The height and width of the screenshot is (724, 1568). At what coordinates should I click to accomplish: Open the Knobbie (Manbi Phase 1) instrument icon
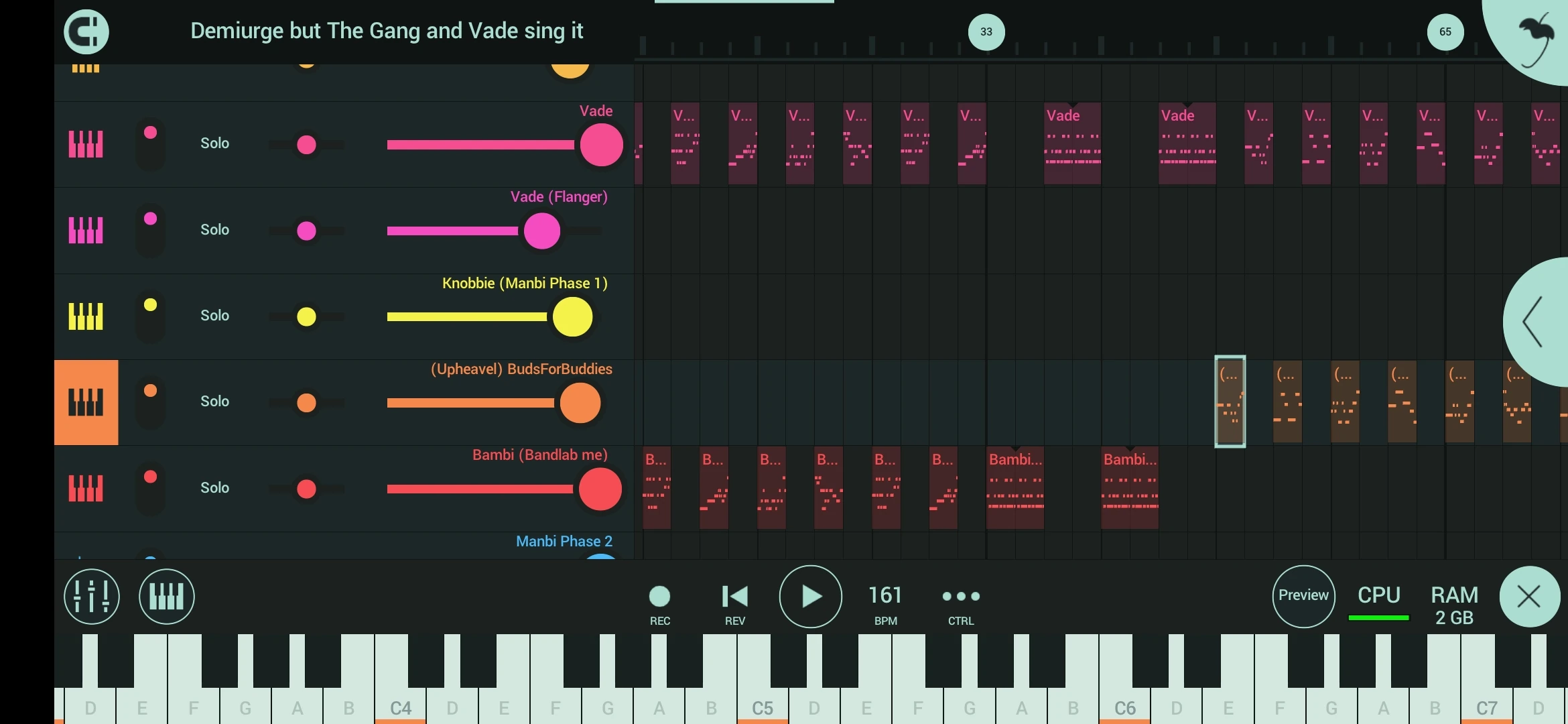coord(86,316)
